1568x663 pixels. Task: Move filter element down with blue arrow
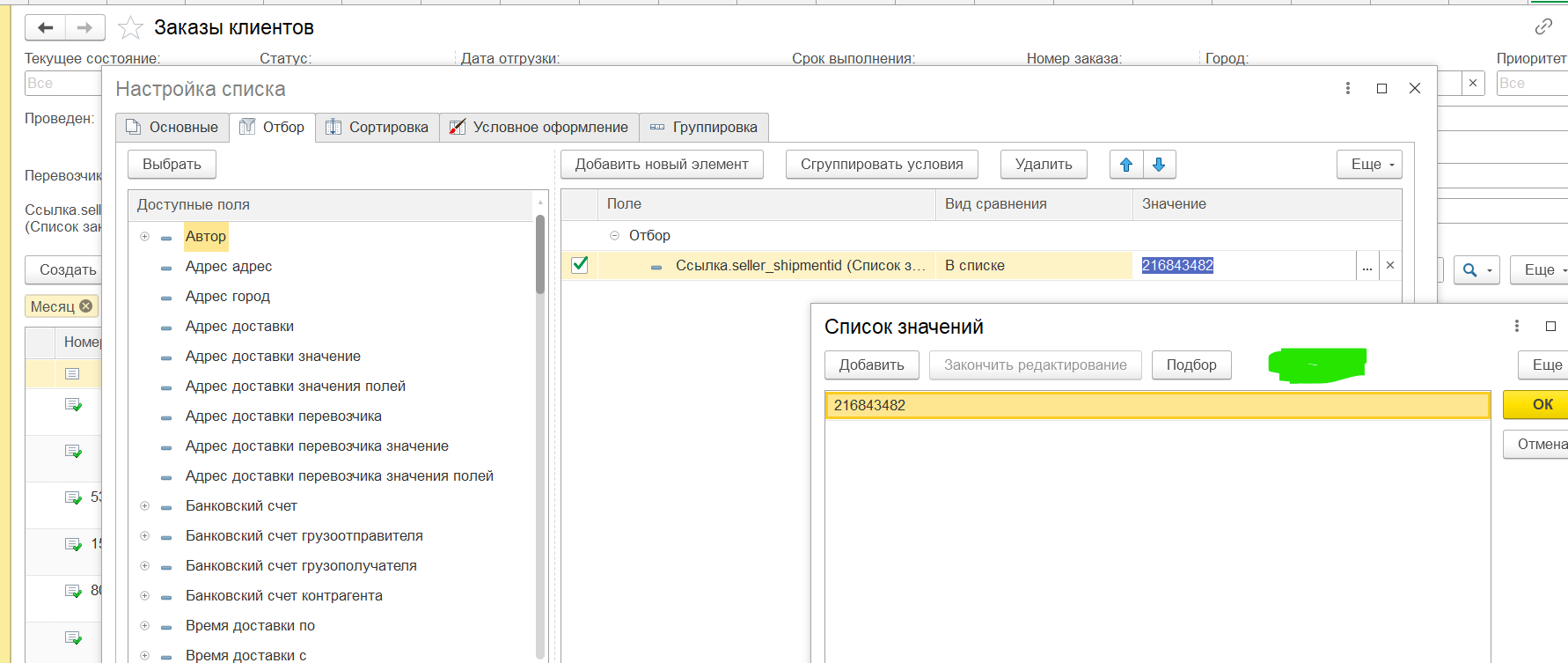(1159, 165)
